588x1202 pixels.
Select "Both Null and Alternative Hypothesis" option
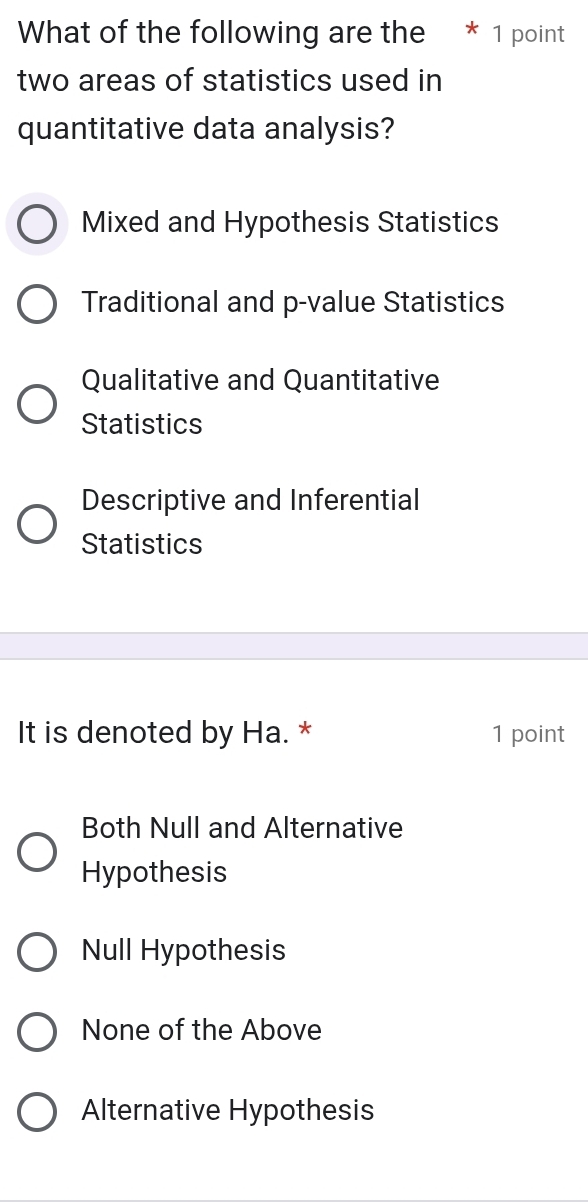click(x=37, y=850)
